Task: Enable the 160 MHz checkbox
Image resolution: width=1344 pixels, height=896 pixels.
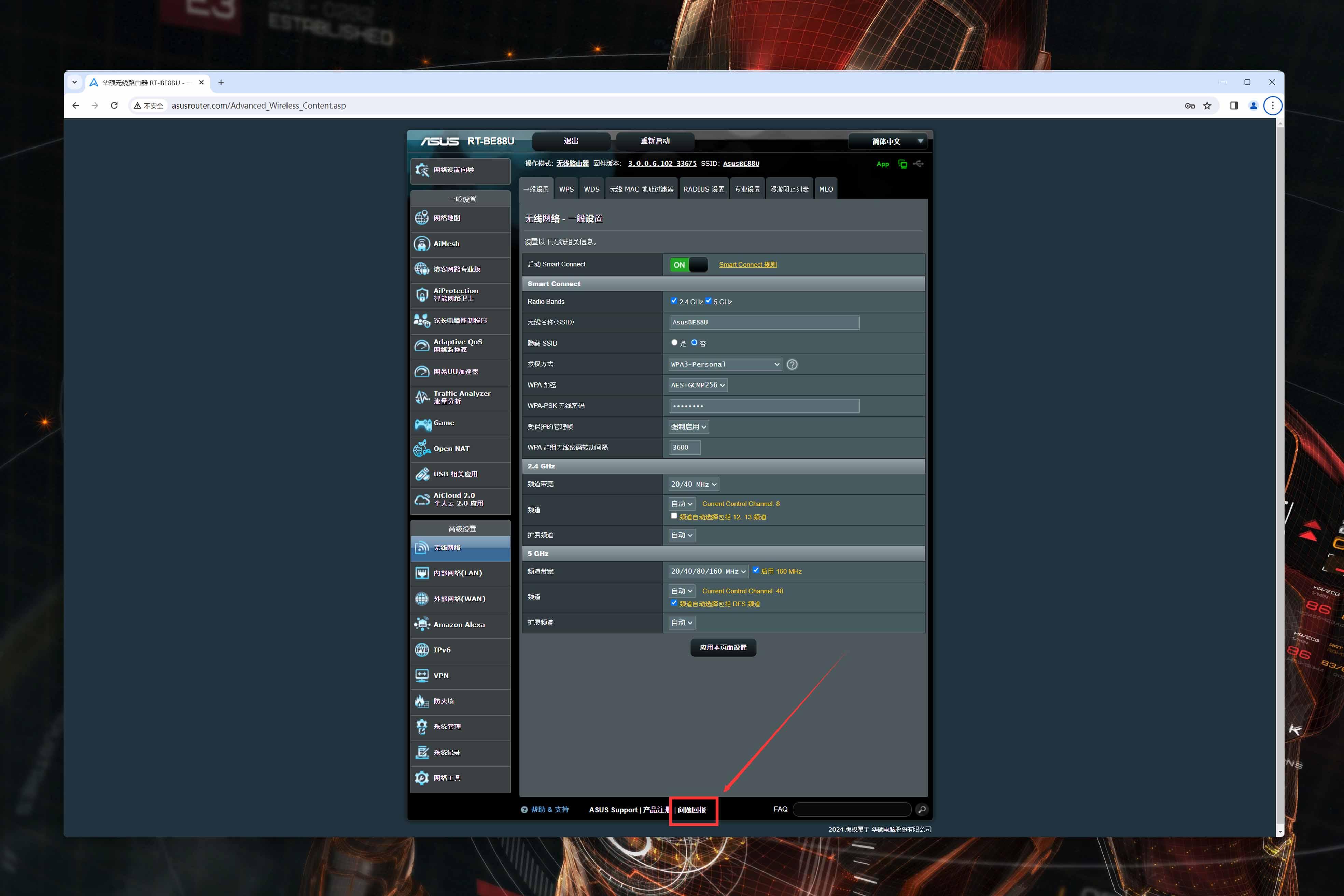Action: click(x=755, y=570)
